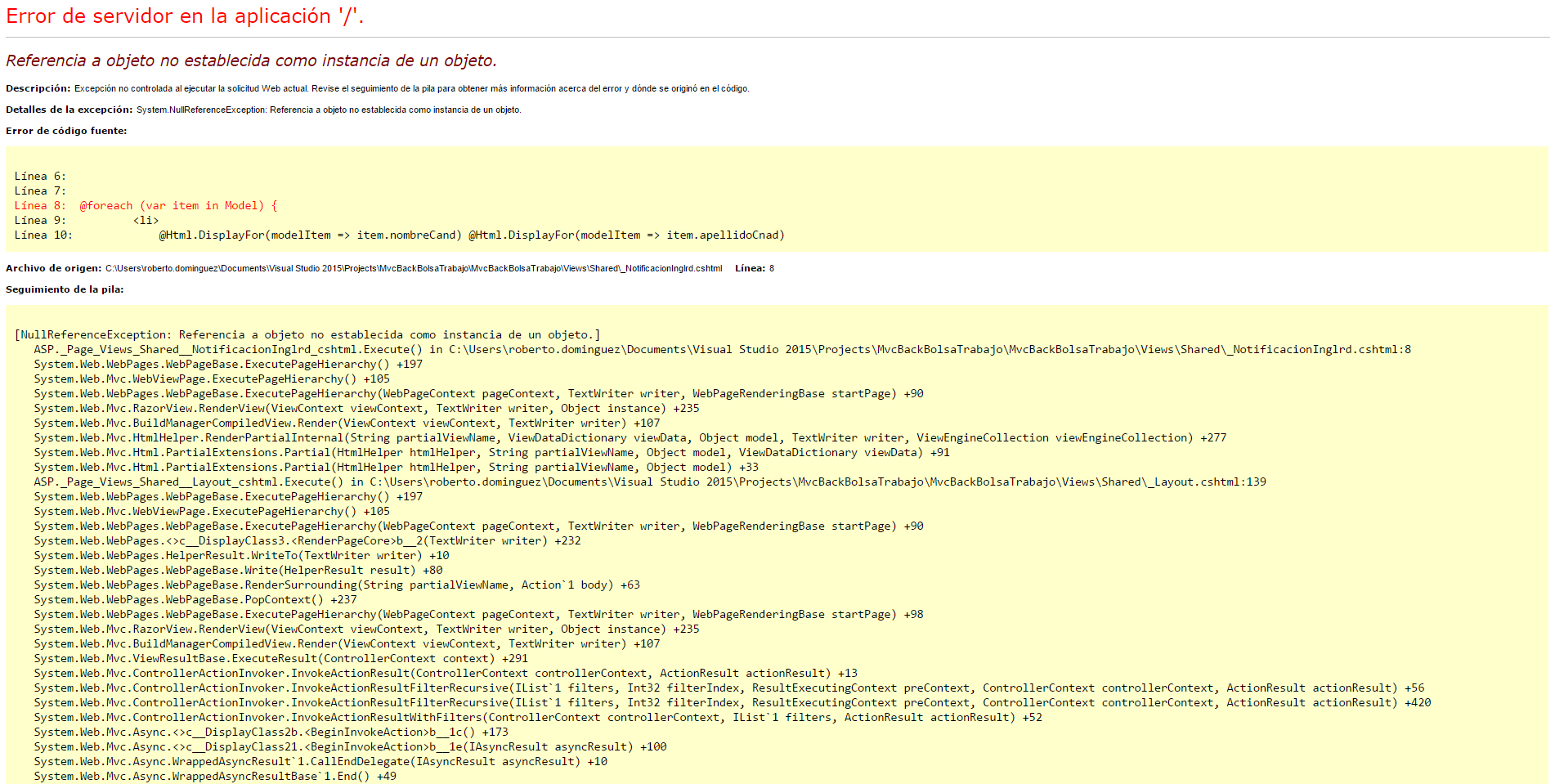Viewport: 1555px width, 784px height.
Task: Click the "WebPageBase.RenderSurrounding ... +63" stack line
Action: pyautogui.click(x=337, y=585)
